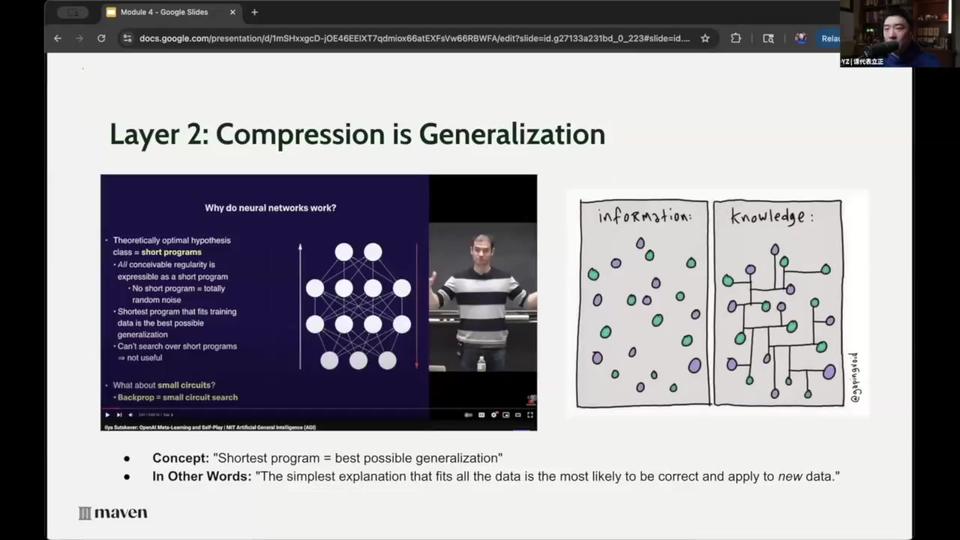The width and height of the screenshot is (960, 540).
Task: Click the @gapingvoid signature text
Action: (855, 377)
